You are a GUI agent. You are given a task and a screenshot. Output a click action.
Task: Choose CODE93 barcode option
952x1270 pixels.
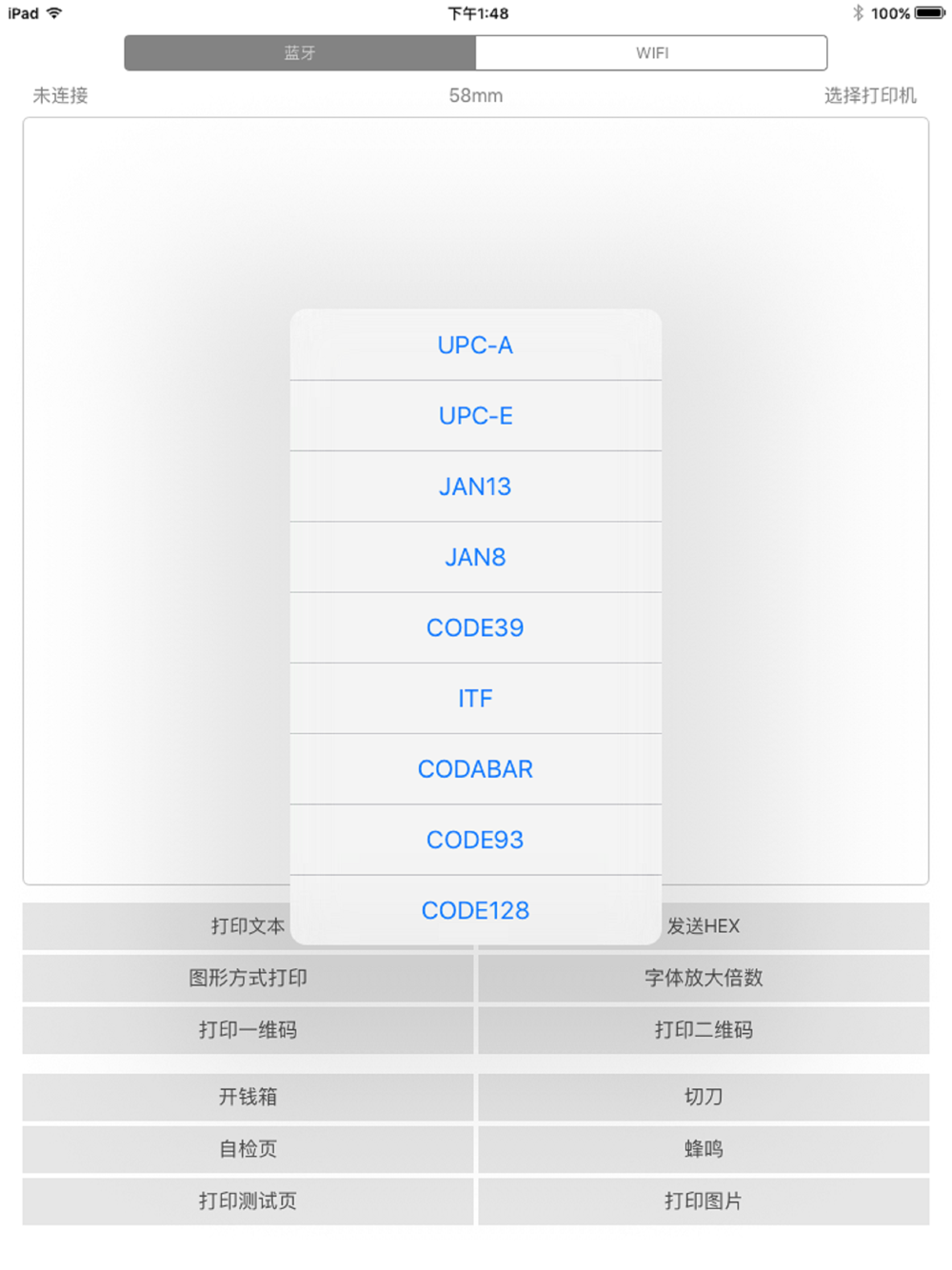[x=475, y=840]
